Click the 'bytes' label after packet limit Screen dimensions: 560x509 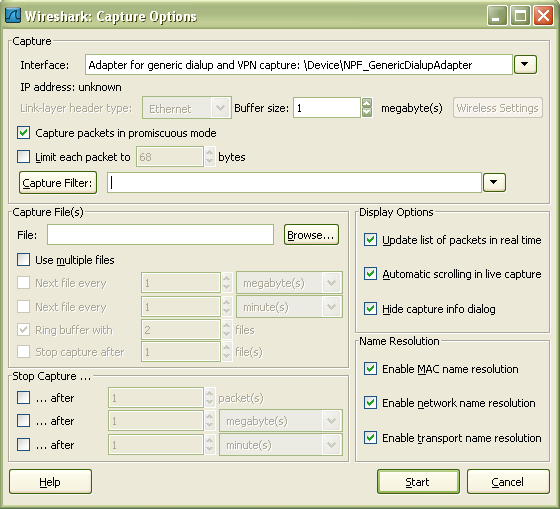tap(232, 157)
